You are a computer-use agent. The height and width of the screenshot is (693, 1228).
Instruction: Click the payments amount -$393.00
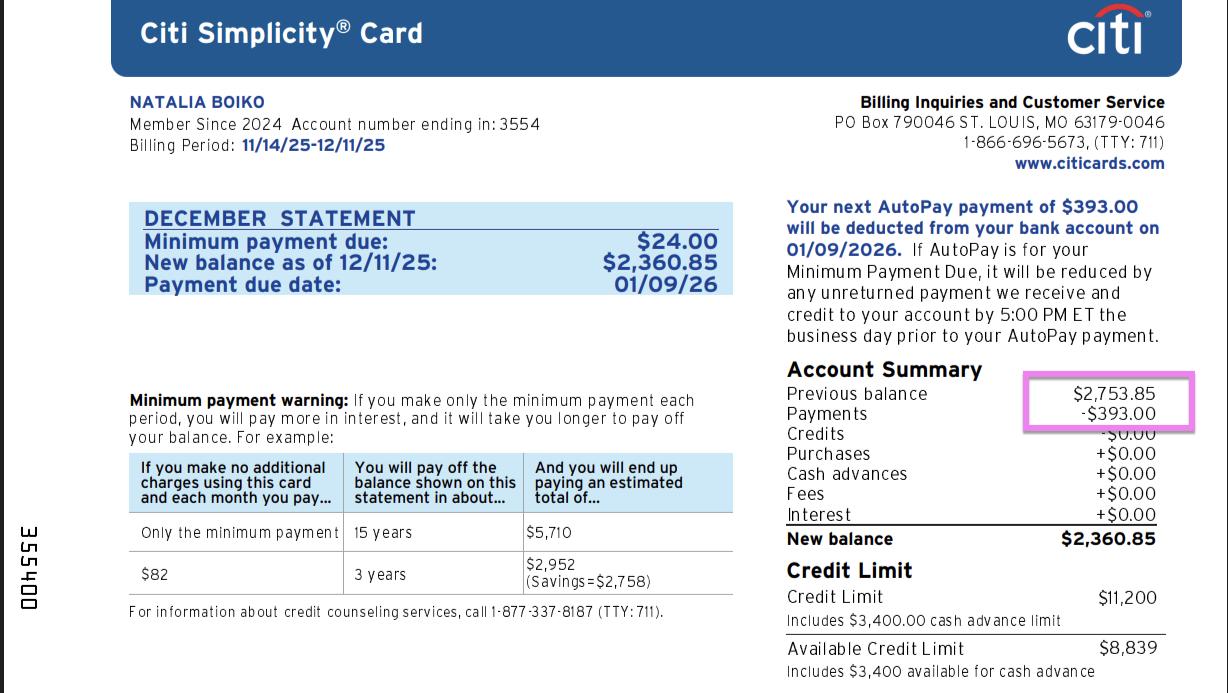coord(1119,414)
